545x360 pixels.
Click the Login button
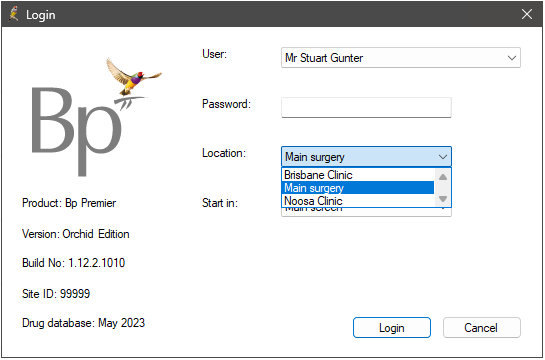point(392,328)
